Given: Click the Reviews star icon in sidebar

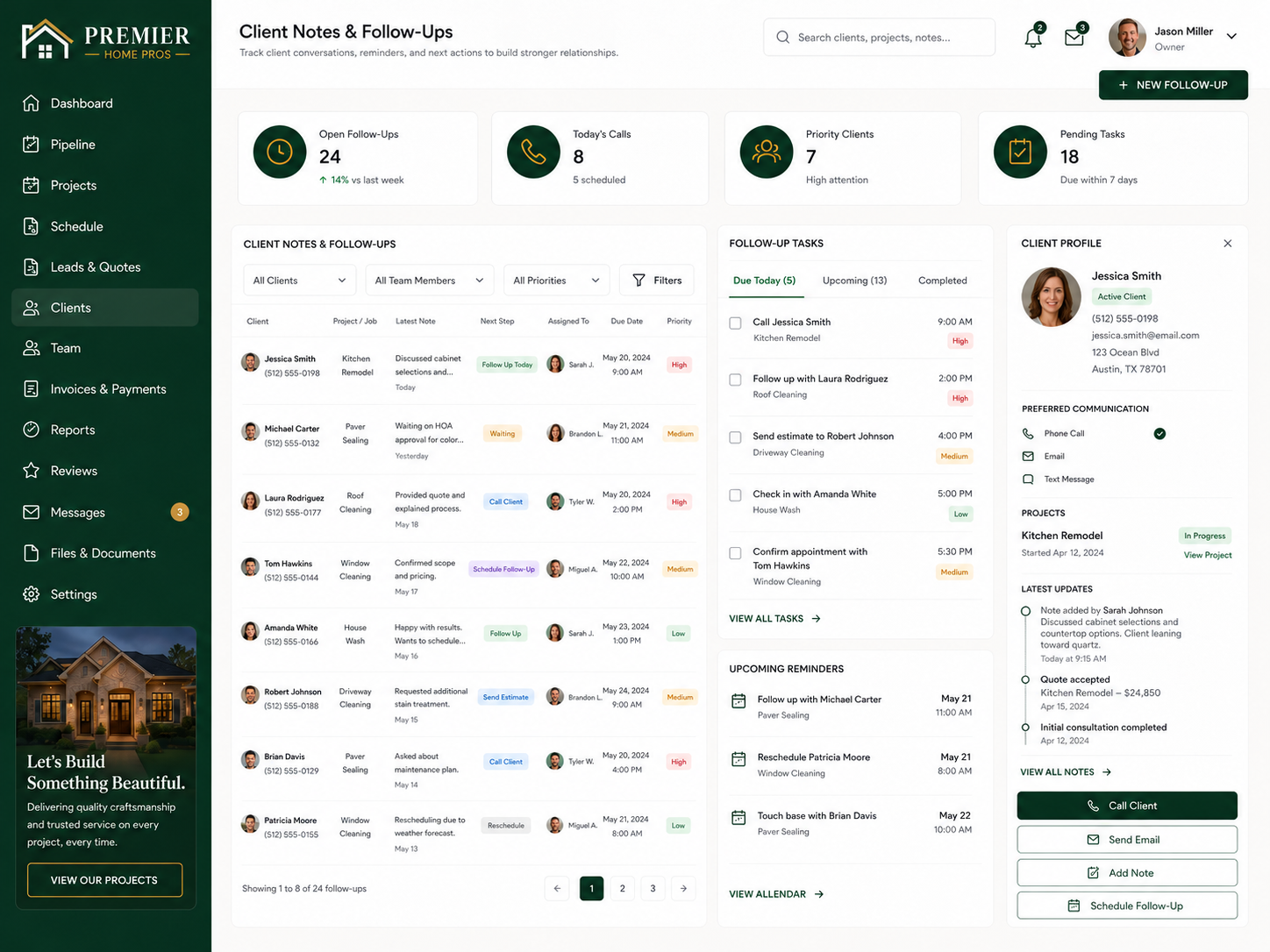Looking at the screenshot, I should click(x=32, y=471).
